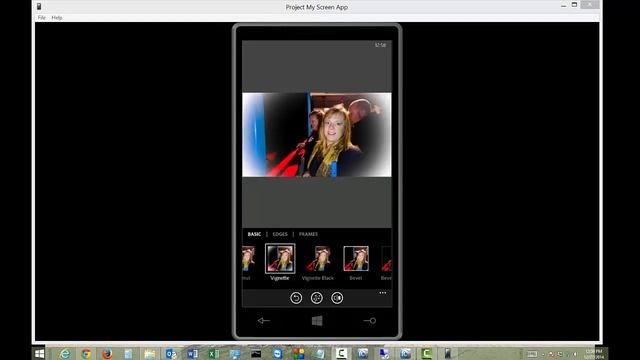The height and width of the screenshot is (360, 640).
Task: Select the Bevel effect thumbnail
Action: click(356, 258)
